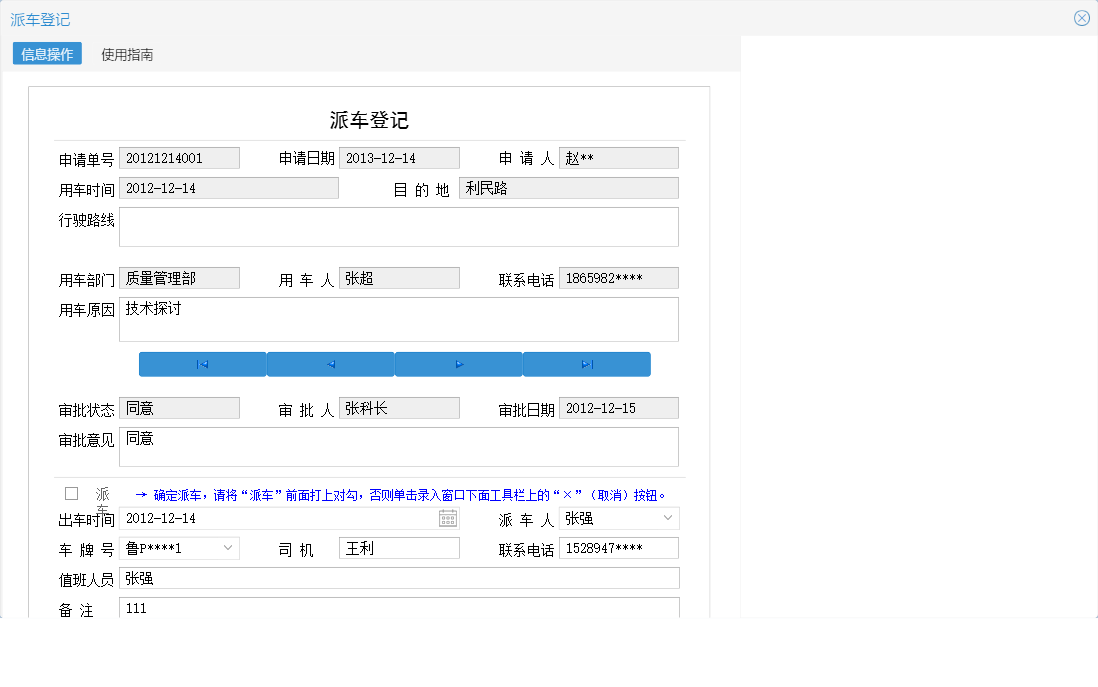Viewport: 1098px width, 687px height.
Task: Select the 信息操作 tab
Action: point(47,54)
